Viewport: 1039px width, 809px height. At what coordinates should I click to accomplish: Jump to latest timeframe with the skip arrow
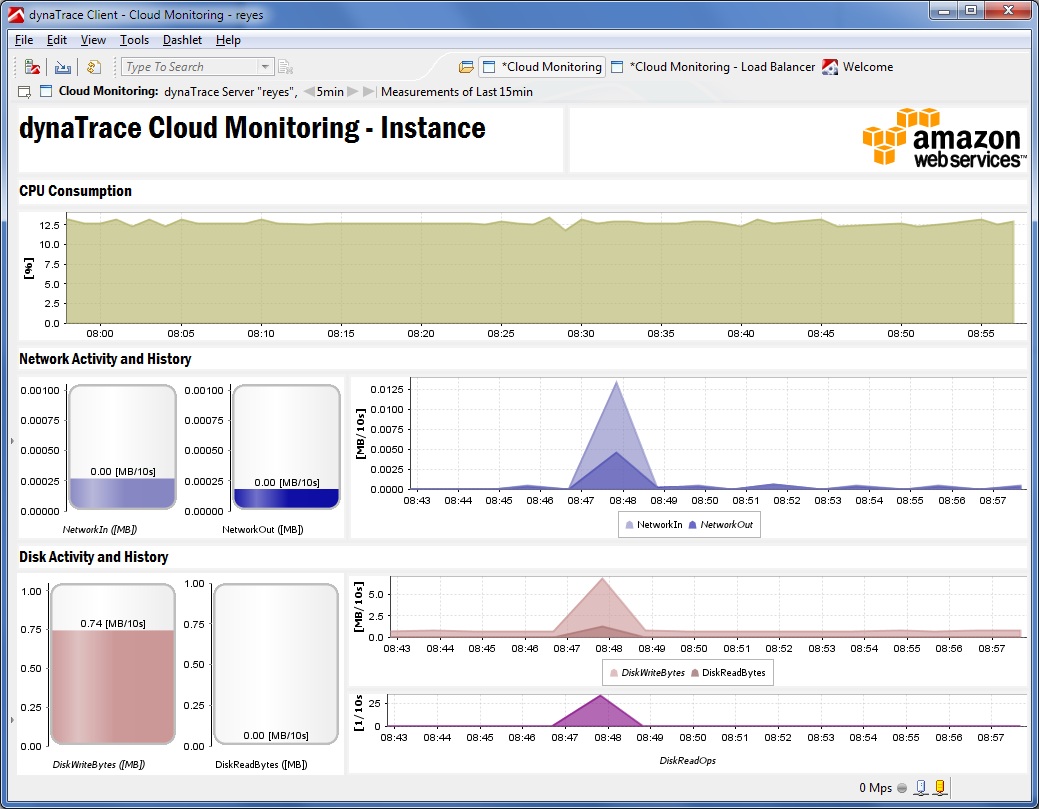click(x=369, y=91)
